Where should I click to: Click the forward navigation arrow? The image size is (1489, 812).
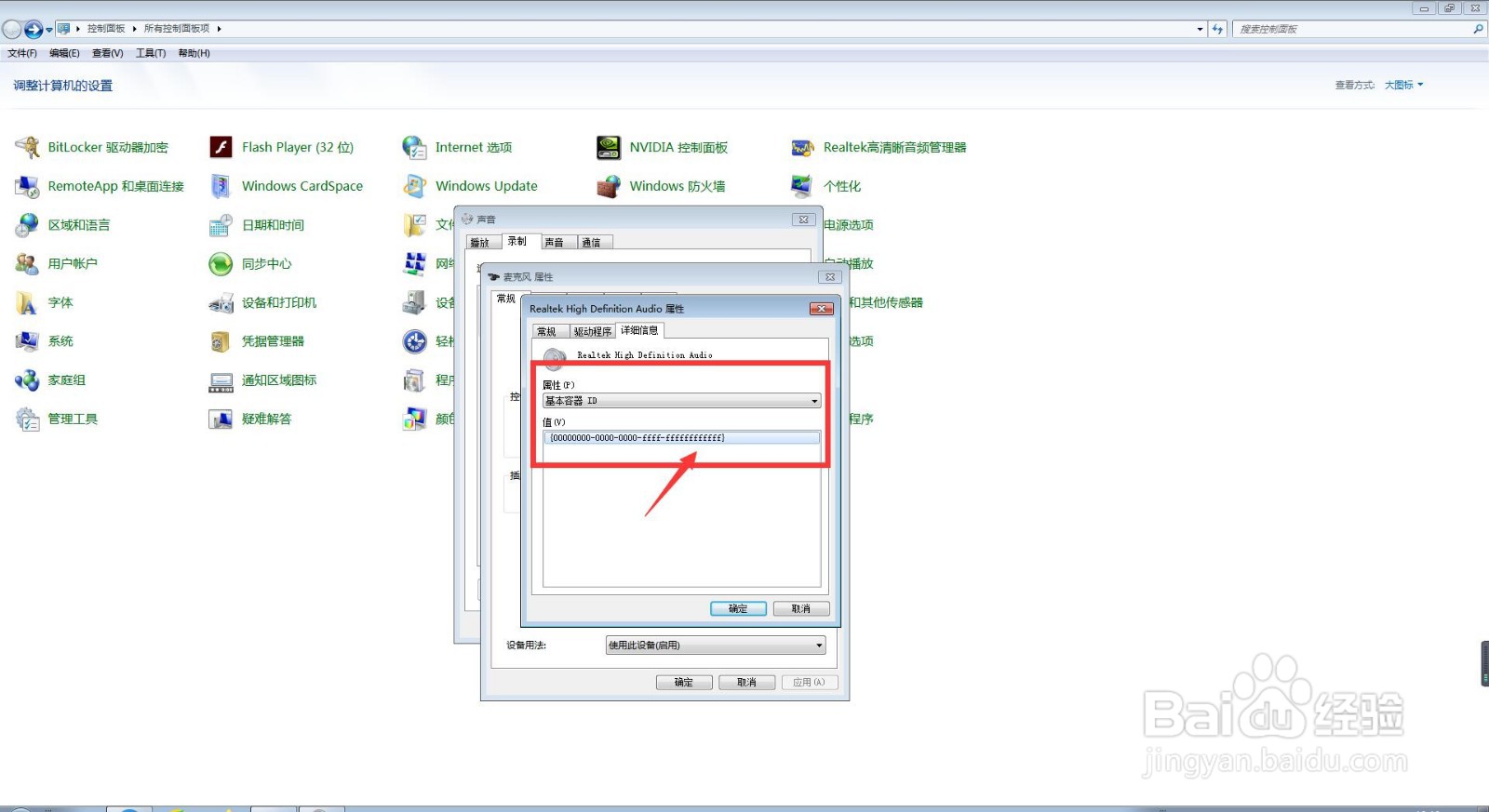[x=34, y=29]
